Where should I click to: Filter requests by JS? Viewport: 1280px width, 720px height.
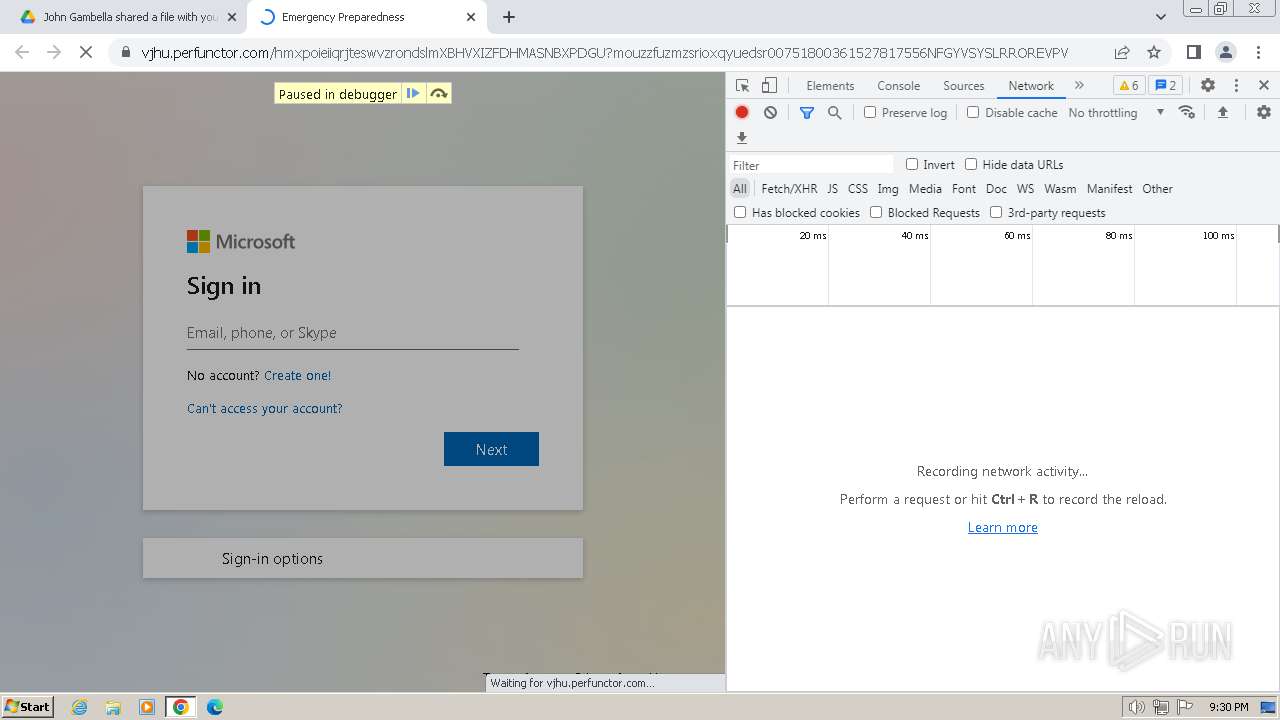click(832, 189)
